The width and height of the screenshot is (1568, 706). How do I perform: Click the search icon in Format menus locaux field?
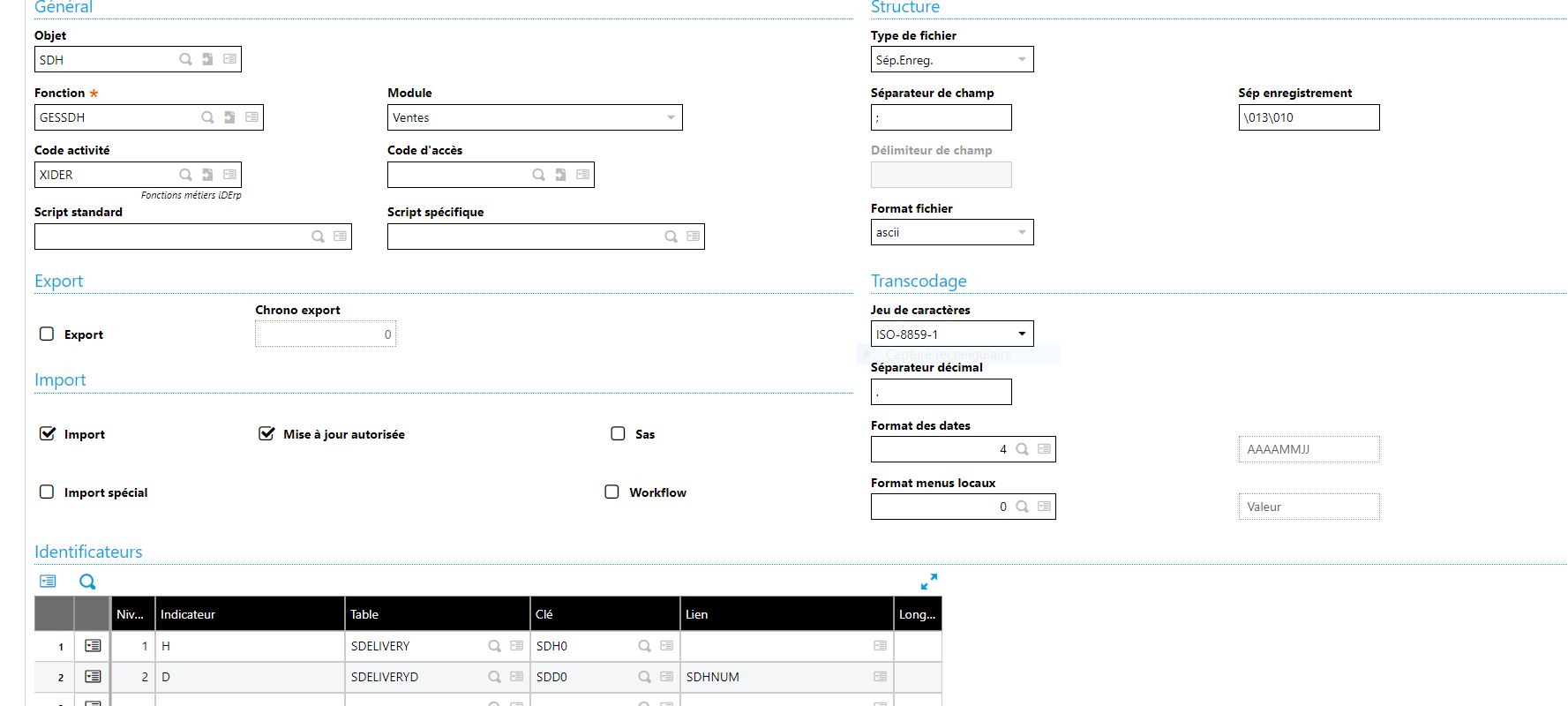tap(1022, 507)
